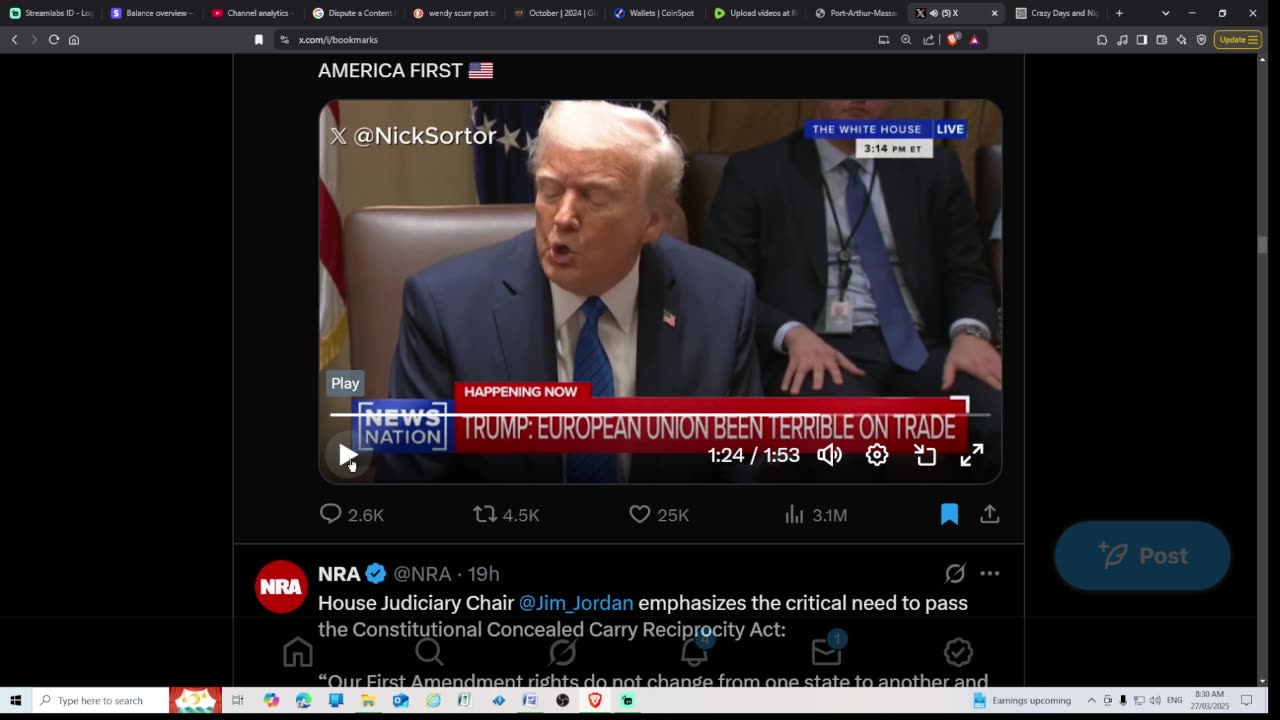Image resolution: width=1280 pixels, height=720 pixels.
Task: Toggle the bookmark icon beside address bar
Action: pyautogui.click(x=259, y=39)
